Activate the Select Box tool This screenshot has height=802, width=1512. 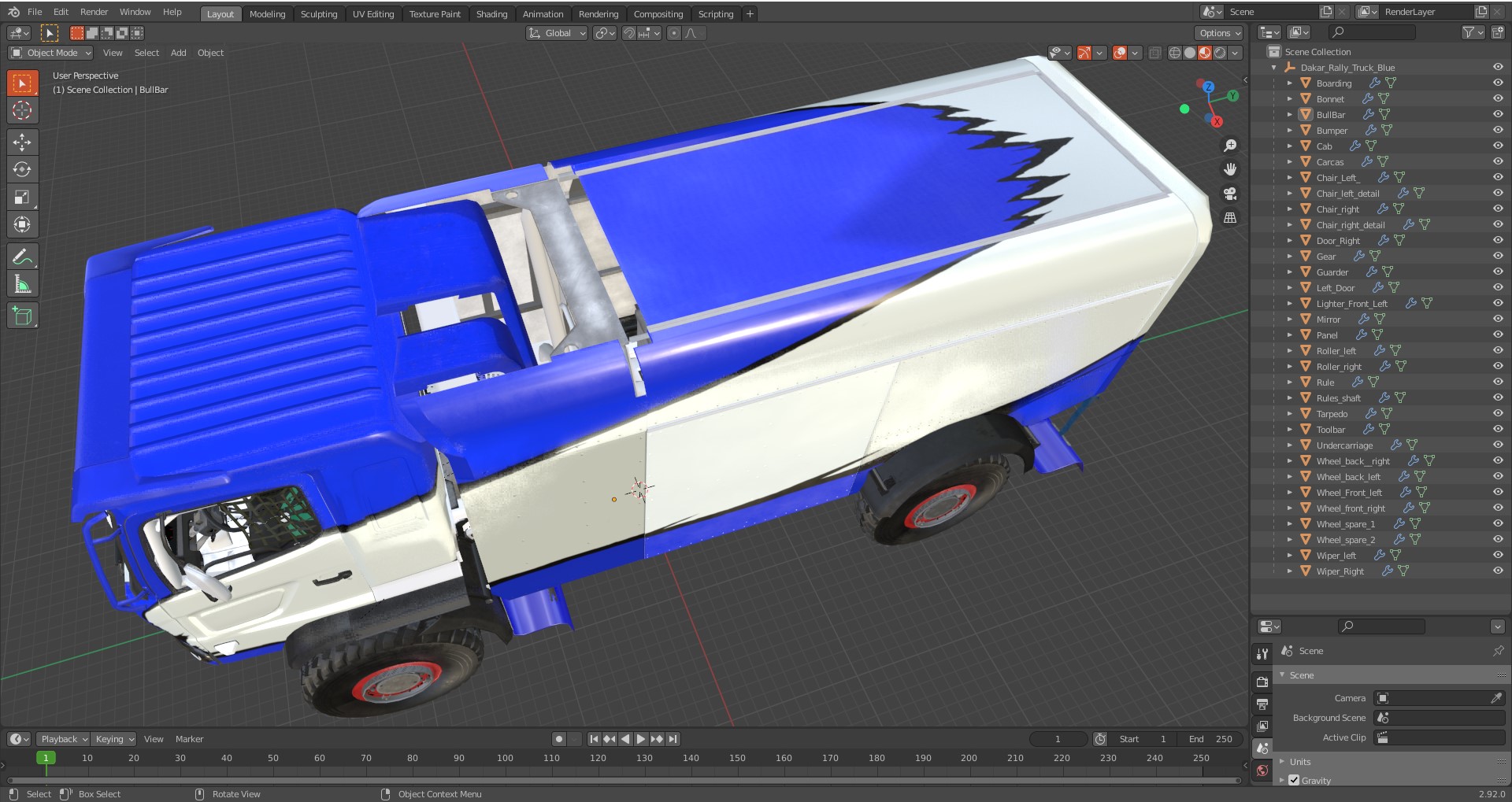pyautogui.click(x=22, y=83)
